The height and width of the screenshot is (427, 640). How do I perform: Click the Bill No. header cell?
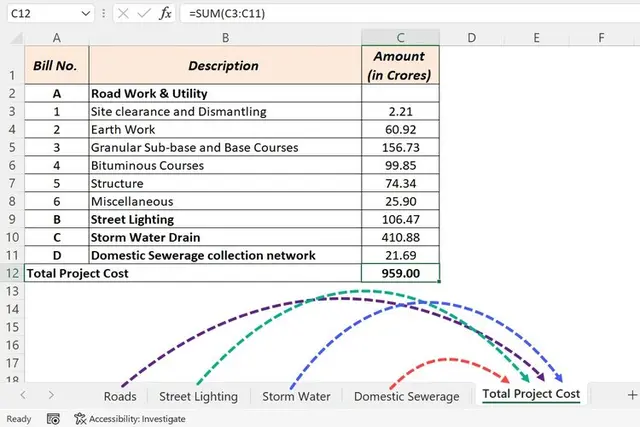pyautogui.click(x=57, y=65)
